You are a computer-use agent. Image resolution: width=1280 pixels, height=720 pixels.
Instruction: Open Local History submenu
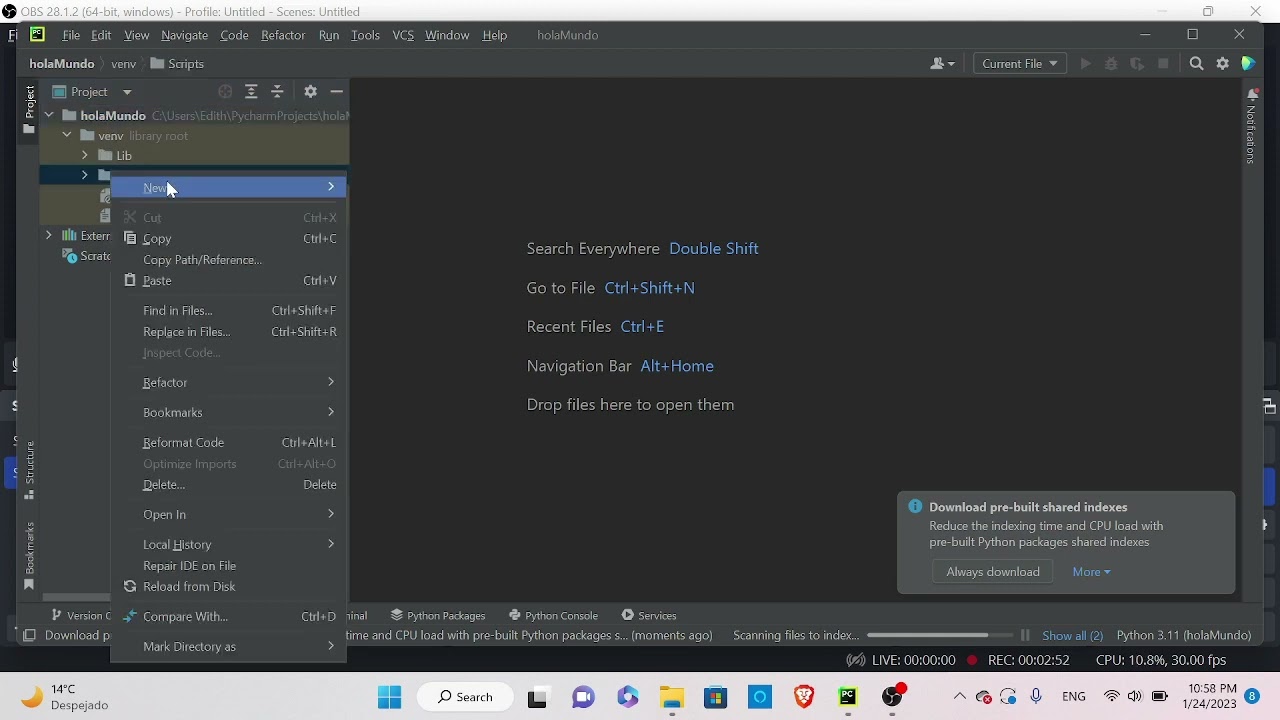tap(229, 545)
